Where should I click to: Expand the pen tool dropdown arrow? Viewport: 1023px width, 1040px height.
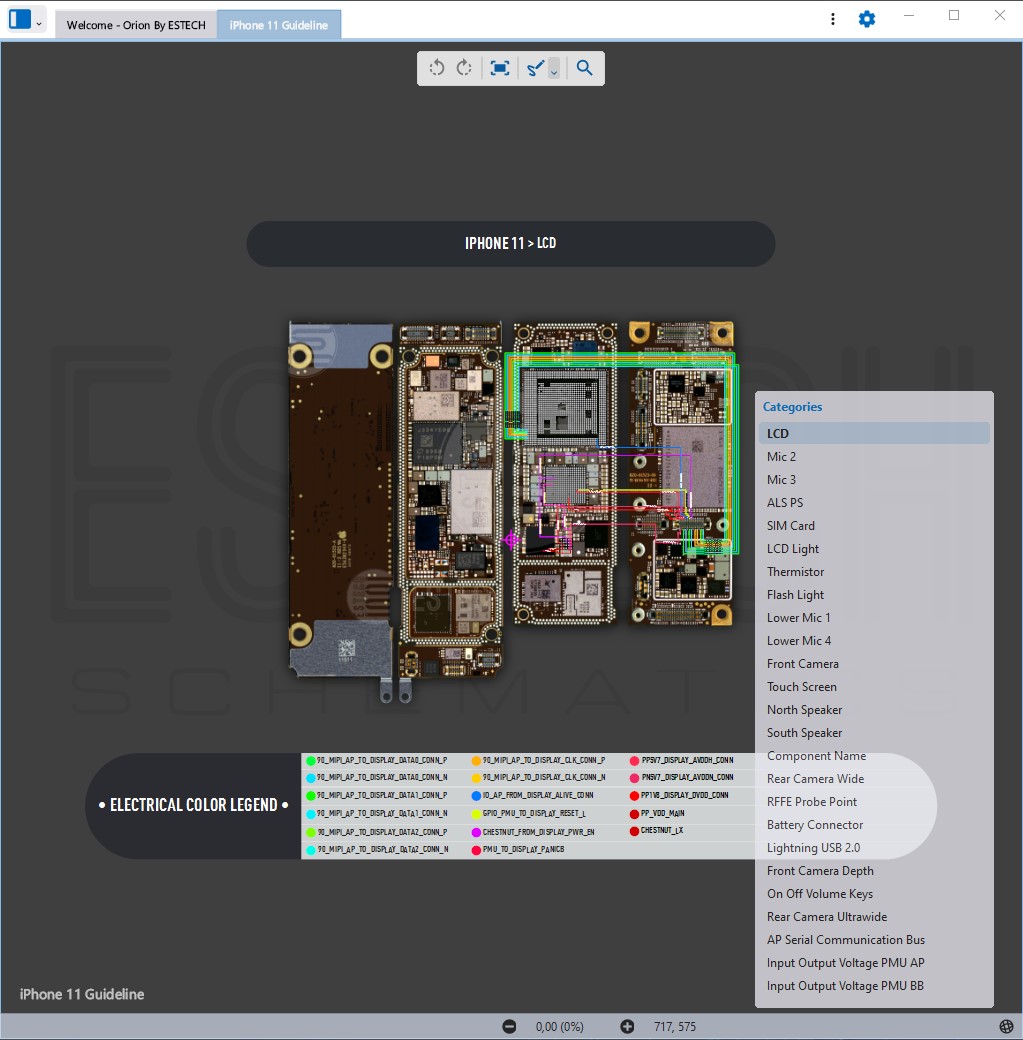554,70
